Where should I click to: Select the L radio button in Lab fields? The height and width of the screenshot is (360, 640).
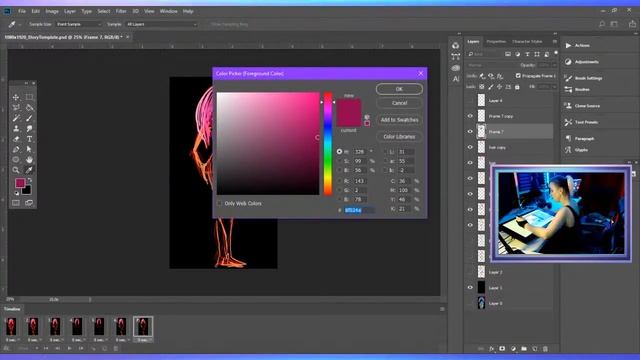385,151
